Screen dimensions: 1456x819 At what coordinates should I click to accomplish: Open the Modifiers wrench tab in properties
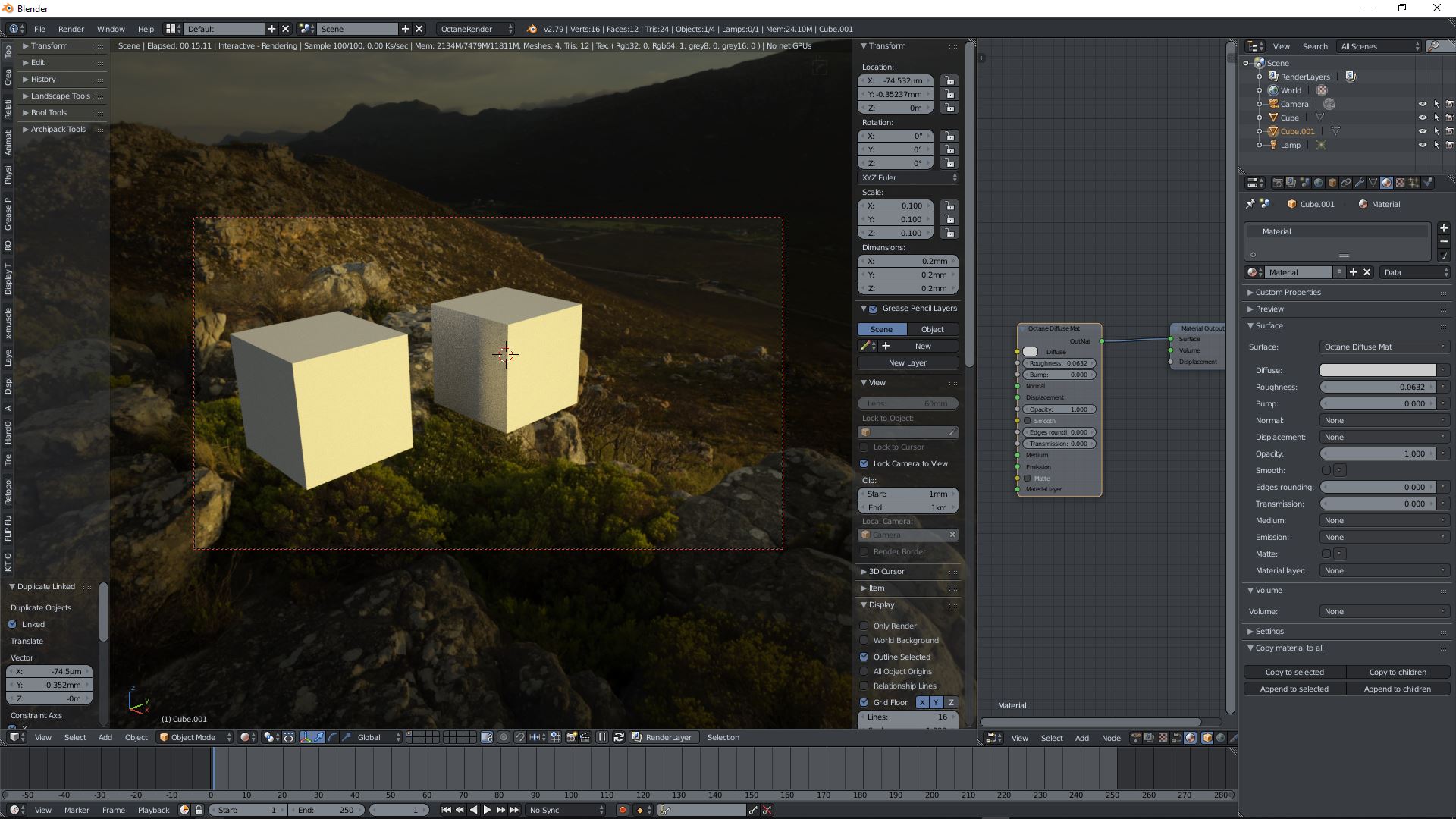click(1359, 183)
